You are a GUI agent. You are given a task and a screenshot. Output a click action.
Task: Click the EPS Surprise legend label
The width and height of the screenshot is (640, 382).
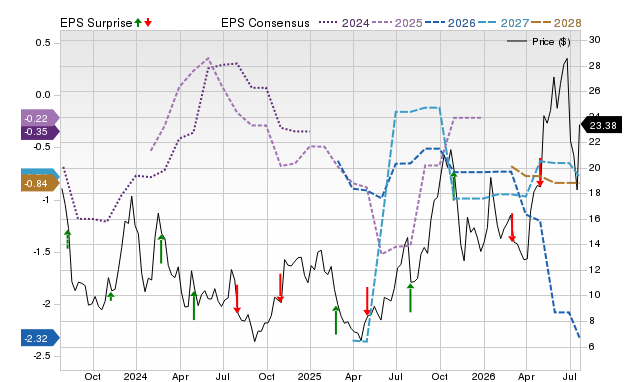[x=96, y=23]
